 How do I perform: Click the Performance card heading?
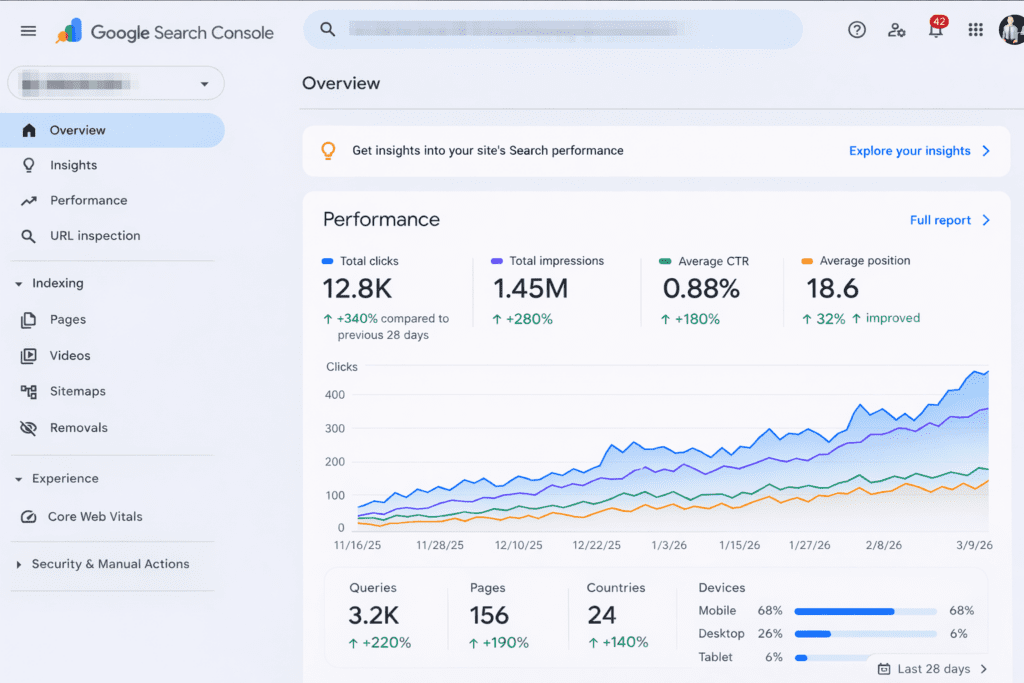[x=381, y=219]
